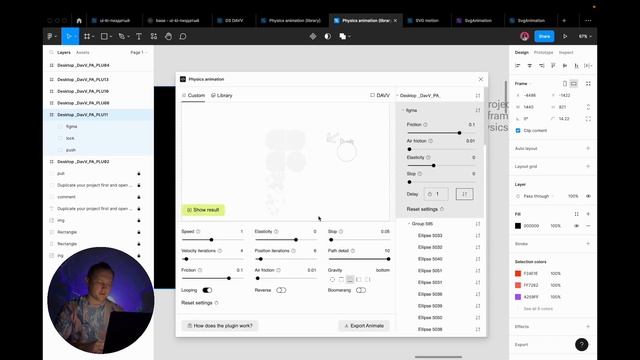
Task: Select landscape frame orientation
Action: pos(573,83)
